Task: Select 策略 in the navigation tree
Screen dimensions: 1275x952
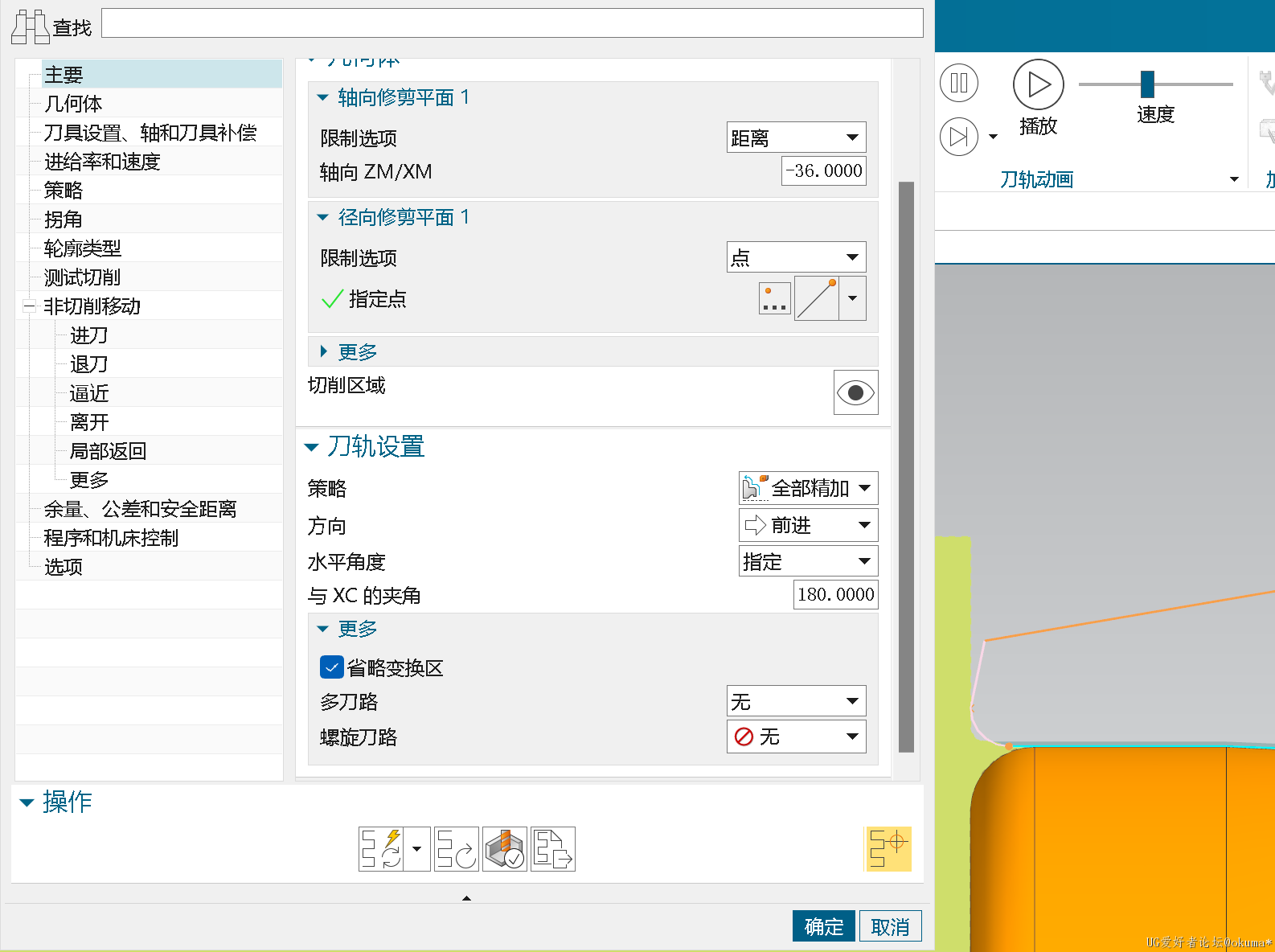Action: pos(64,191)
